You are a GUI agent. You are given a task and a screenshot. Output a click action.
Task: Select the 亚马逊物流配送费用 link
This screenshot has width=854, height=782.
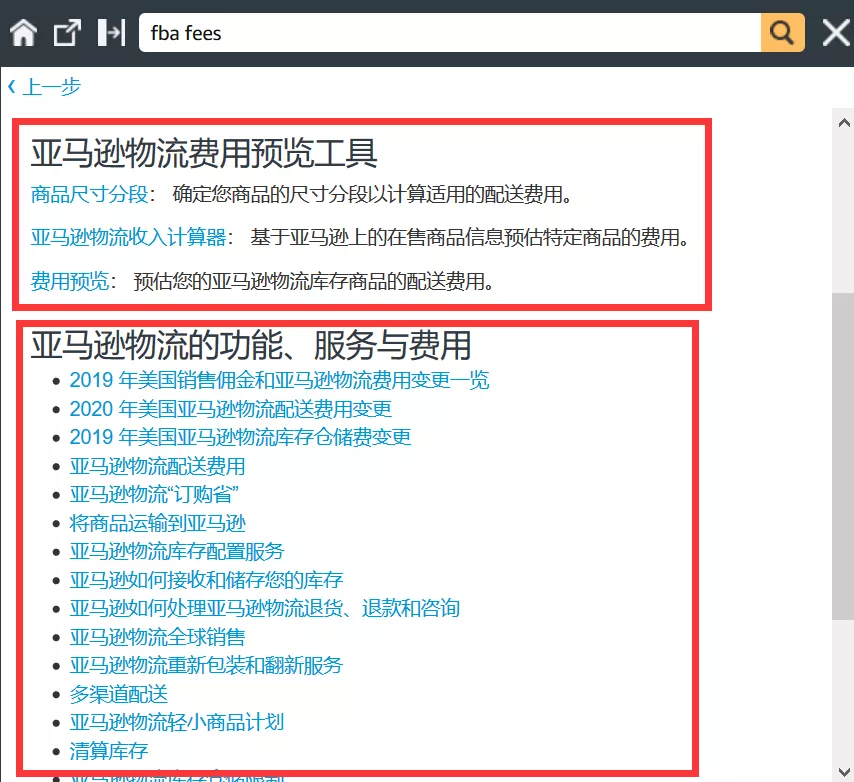(157, 466)
